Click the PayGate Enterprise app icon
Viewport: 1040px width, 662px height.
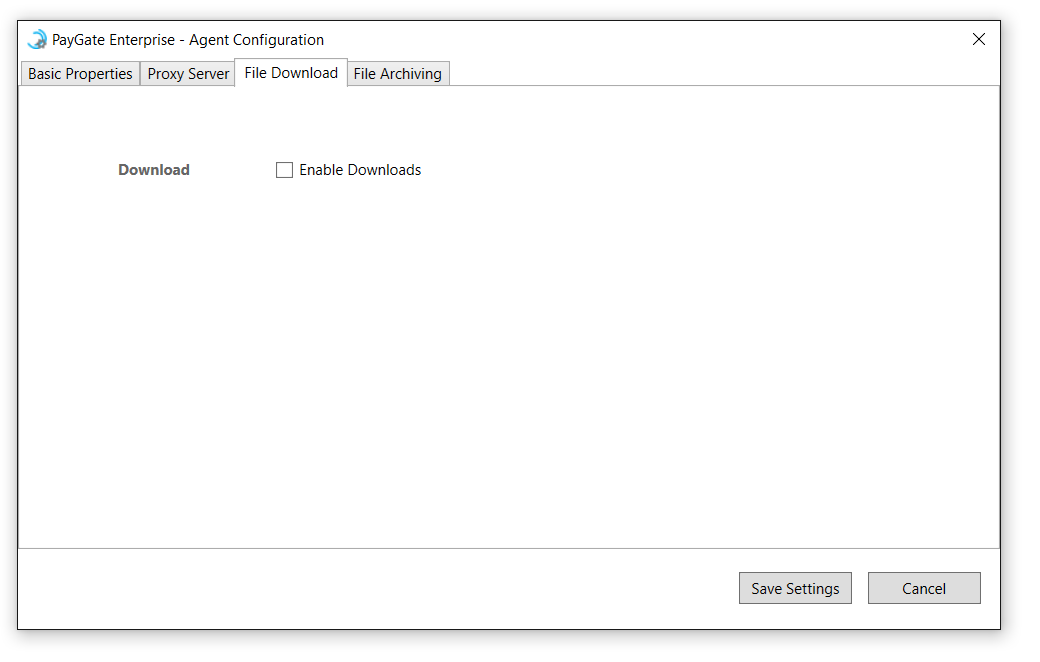pyautogui.click(x=37, y=40)
